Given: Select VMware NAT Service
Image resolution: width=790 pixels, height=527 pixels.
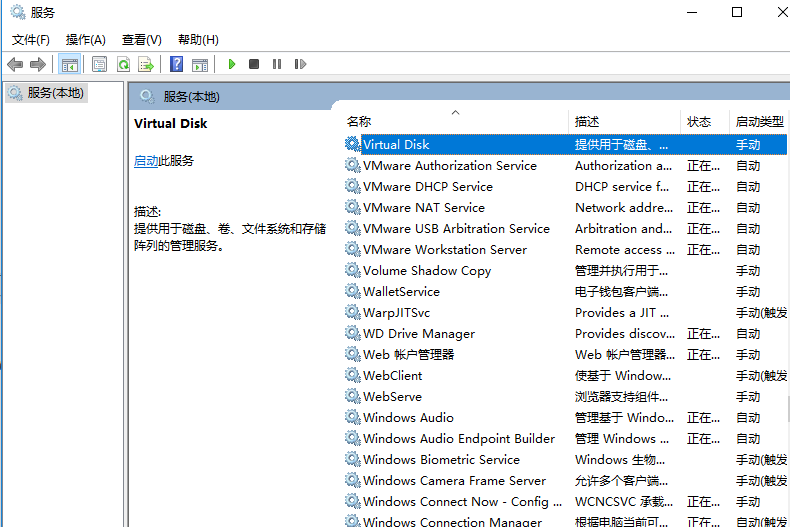Looking at the screenshot, I should tap(565, 208).
